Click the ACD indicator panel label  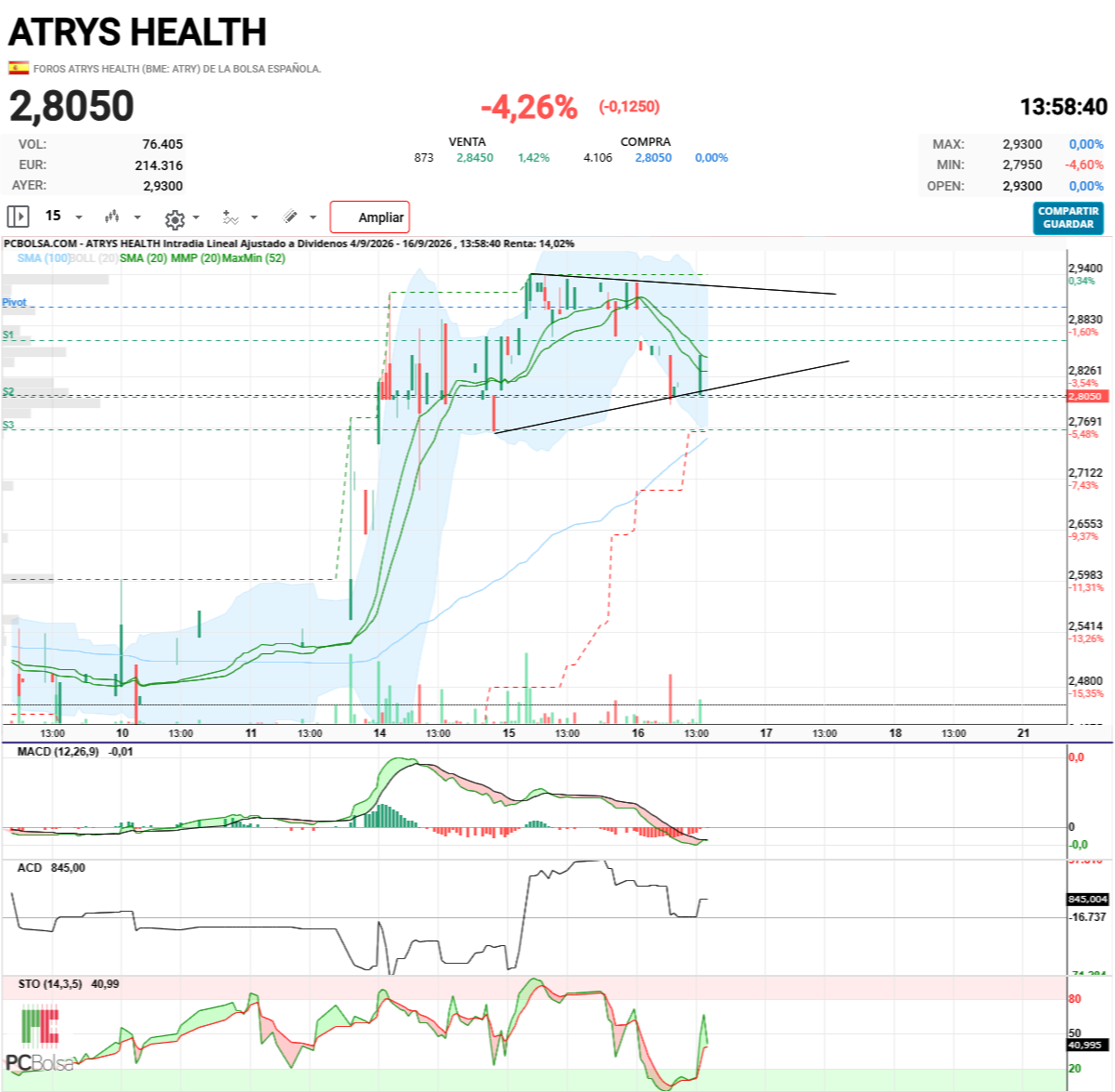click(30, 867)
